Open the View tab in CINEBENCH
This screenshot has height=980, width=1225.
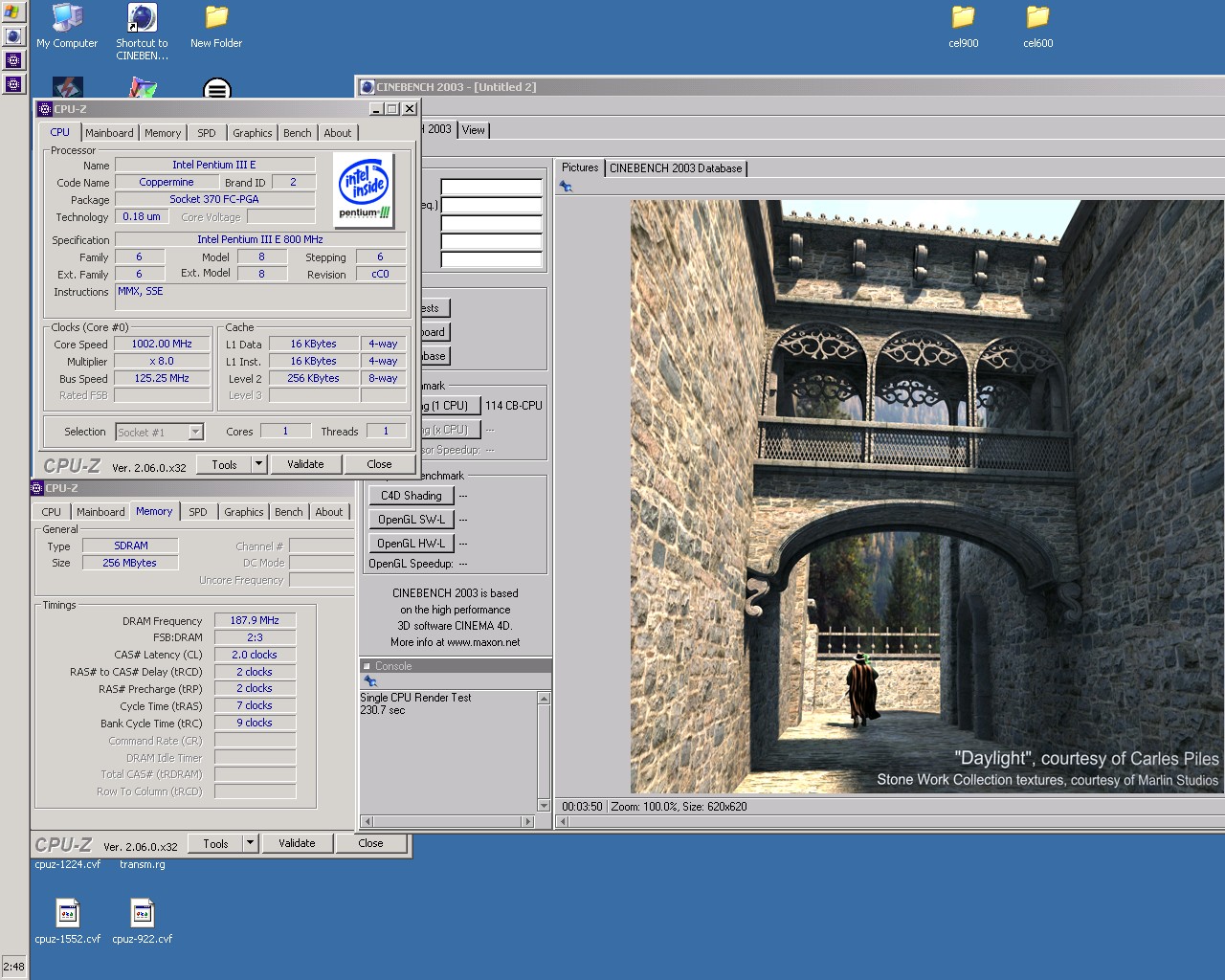tap(474, 130)
